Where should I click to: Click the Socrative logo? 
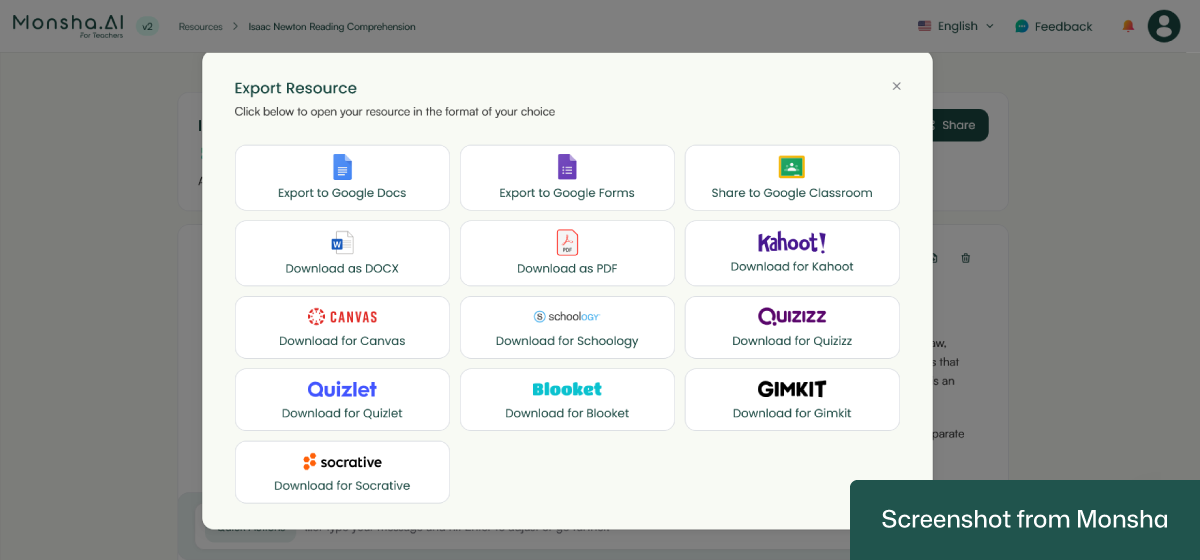click(342, 462)
